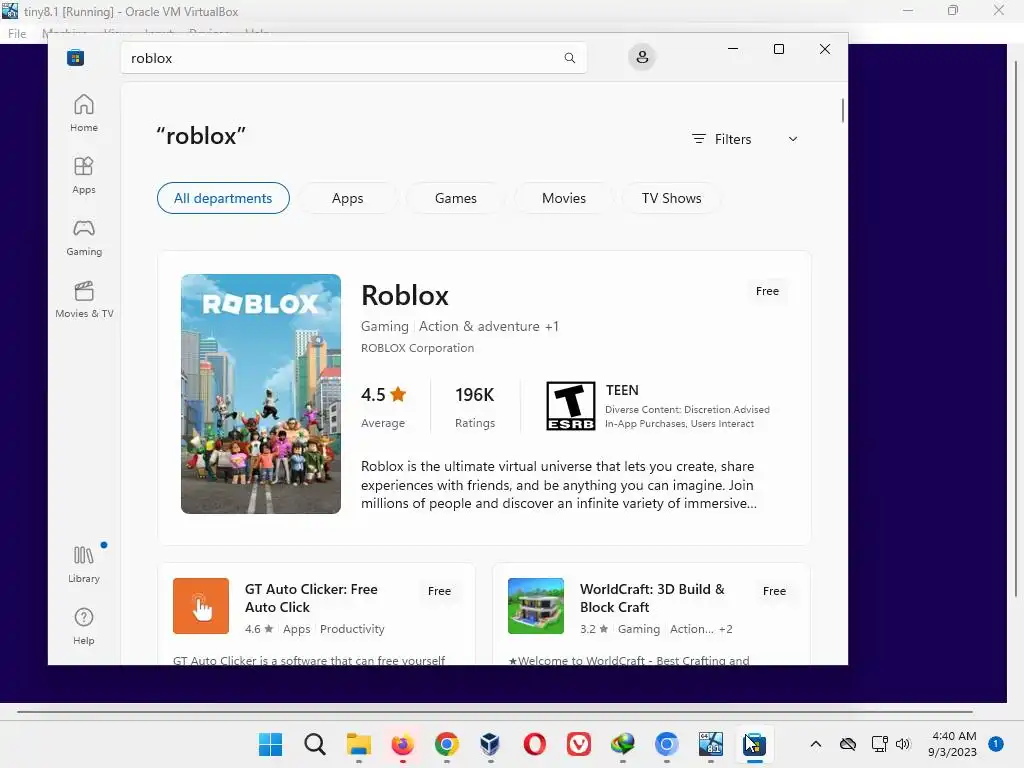Expand the Filters dropdown
Viewport: 1024px width, 768px height.
pos(745,139)
